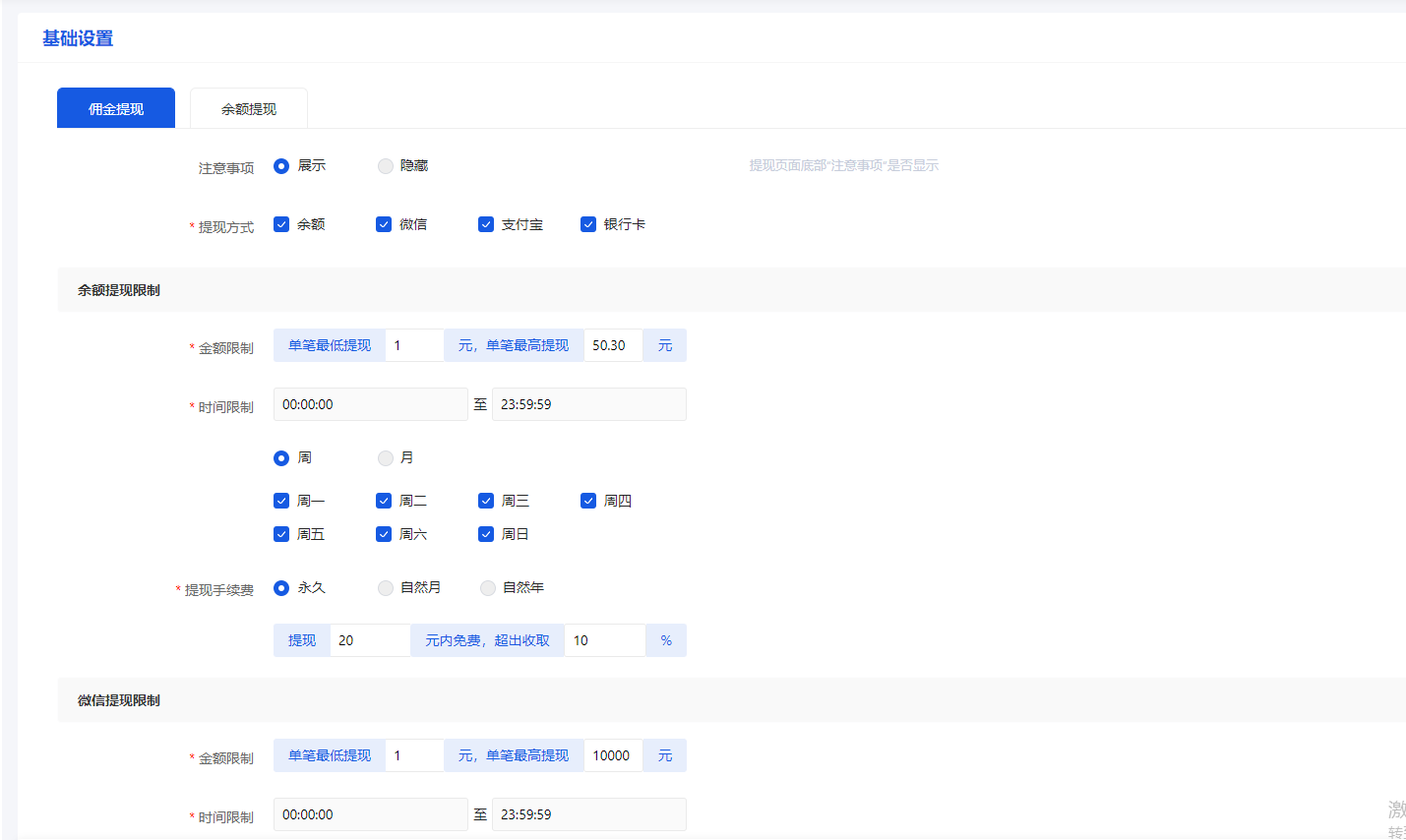
Task: Select 自然月 fee period option
Action: (x=386, y=588)
